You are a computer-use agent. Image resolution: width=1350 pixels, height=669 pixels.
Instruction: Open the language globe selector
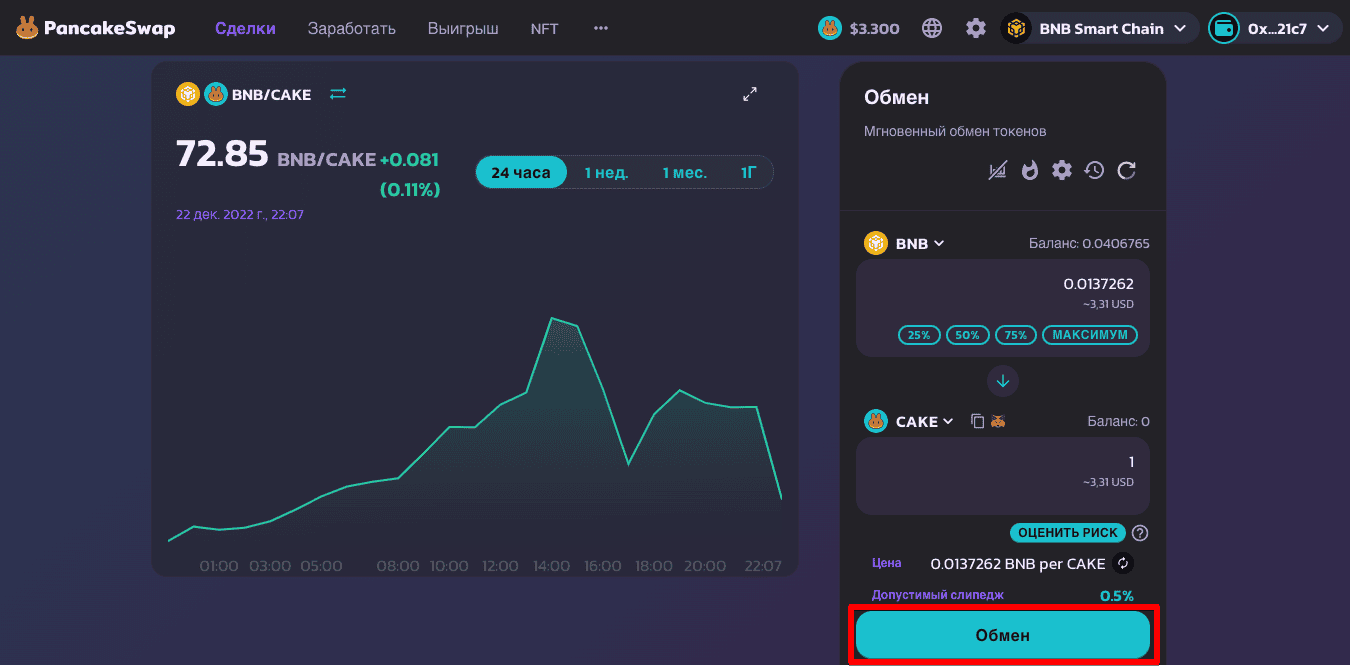(x=932, y=28)
